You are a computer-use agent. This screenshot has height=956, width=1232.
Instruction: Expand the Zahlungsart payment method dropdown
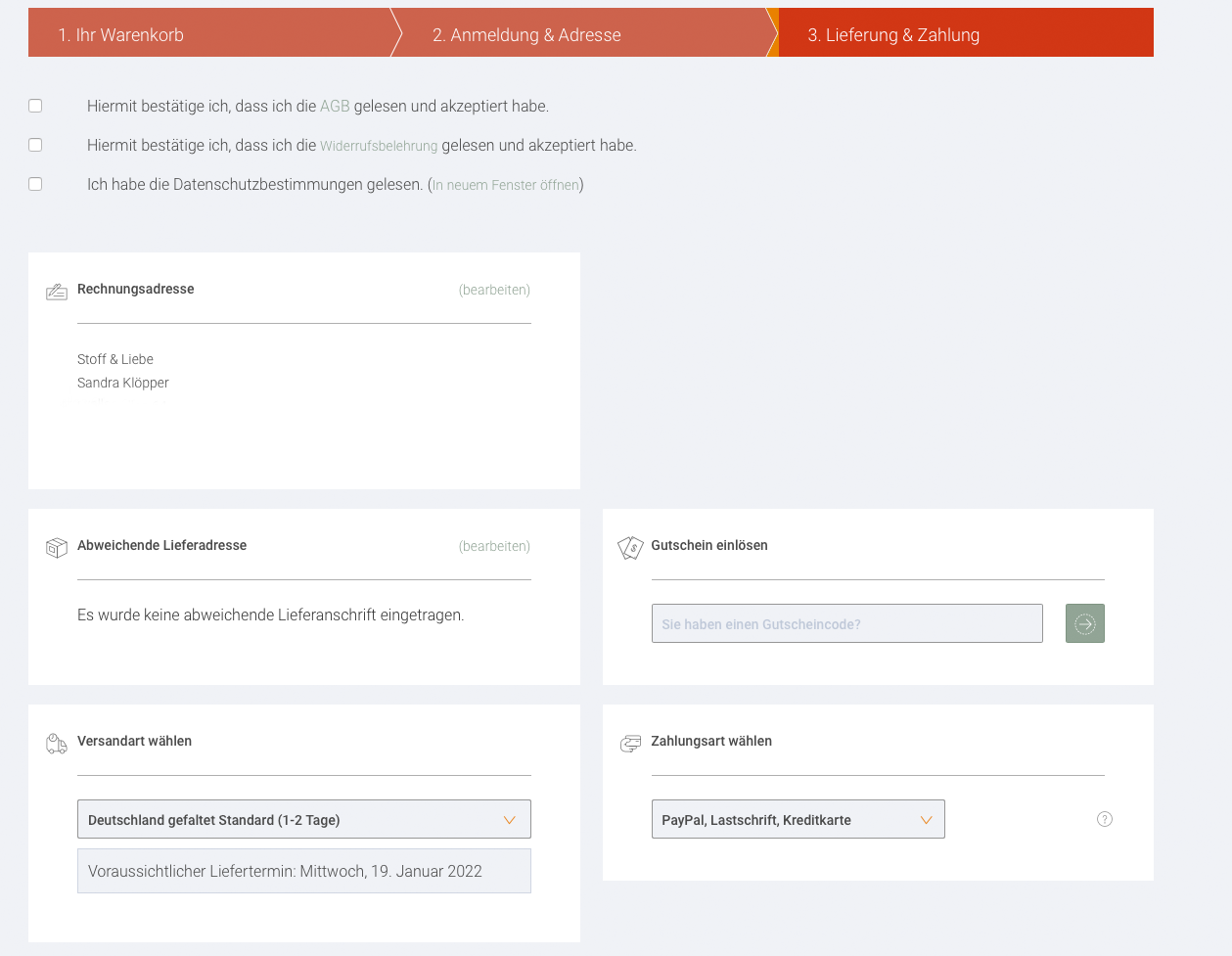point(798,819)
